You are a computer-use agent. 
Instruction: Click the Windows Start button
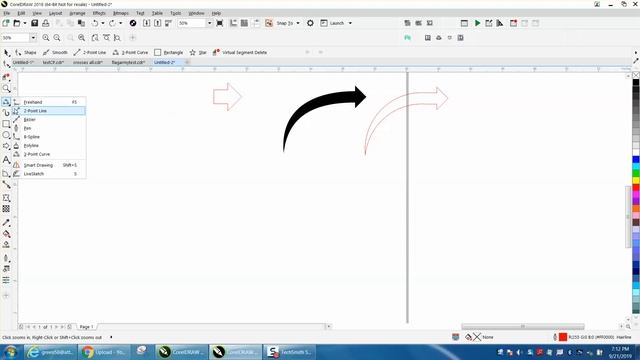coord(11,352)
